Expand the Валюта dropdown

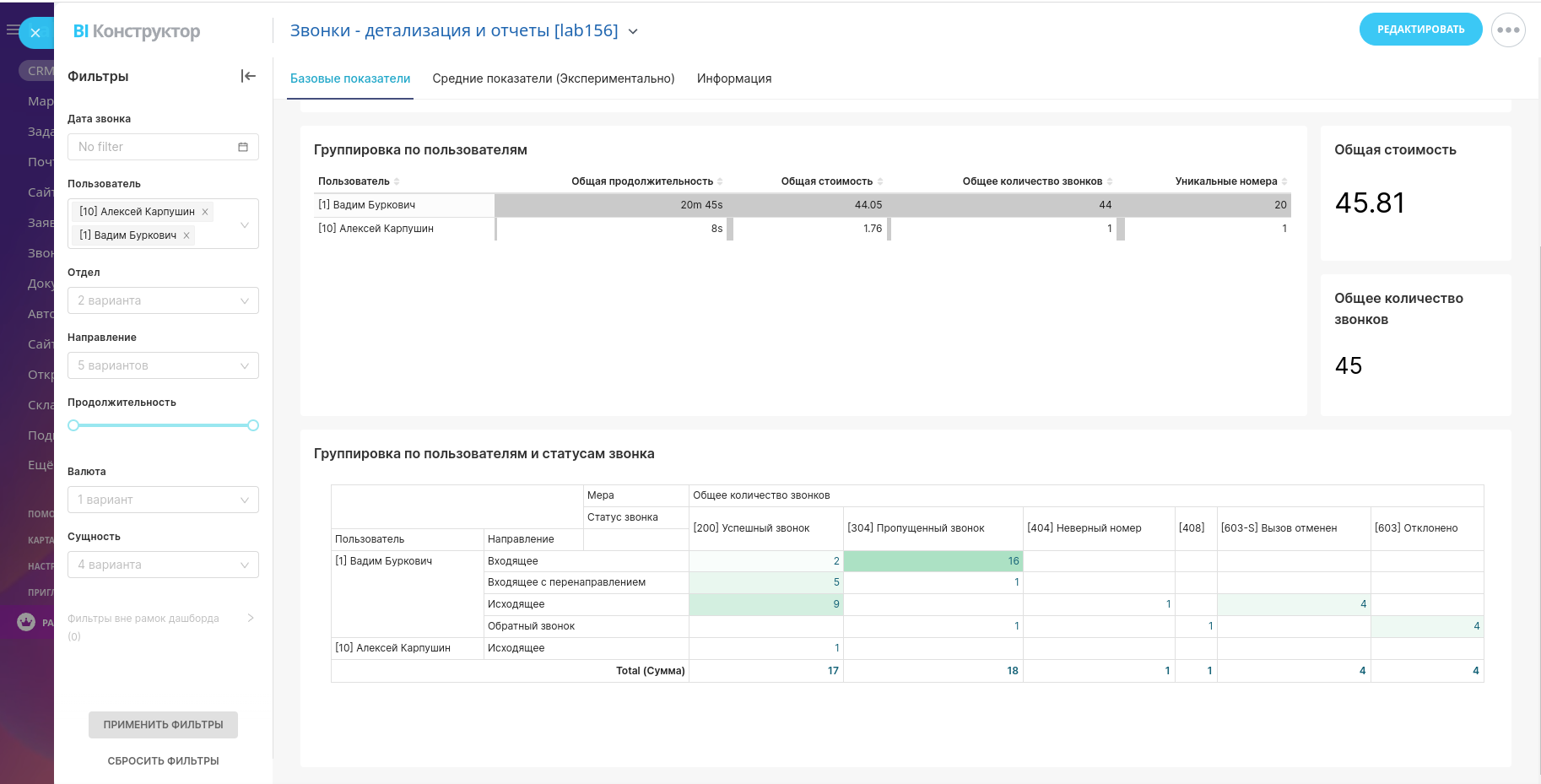(163, 500)
